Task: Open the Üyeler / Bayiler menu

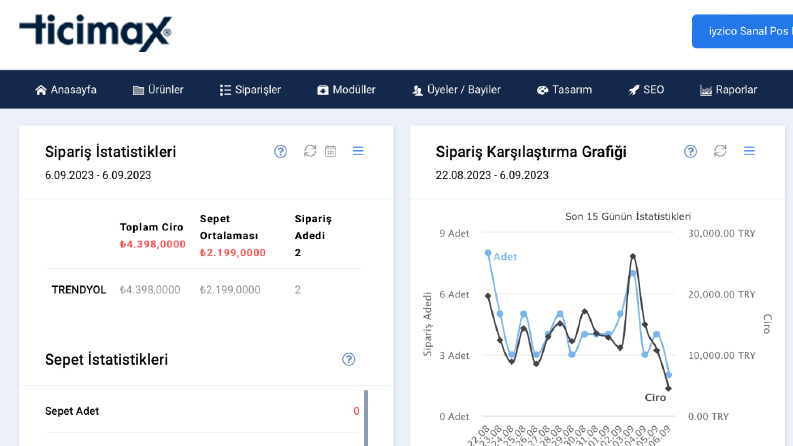Action: pyautogui.click(x=456, y=90)
